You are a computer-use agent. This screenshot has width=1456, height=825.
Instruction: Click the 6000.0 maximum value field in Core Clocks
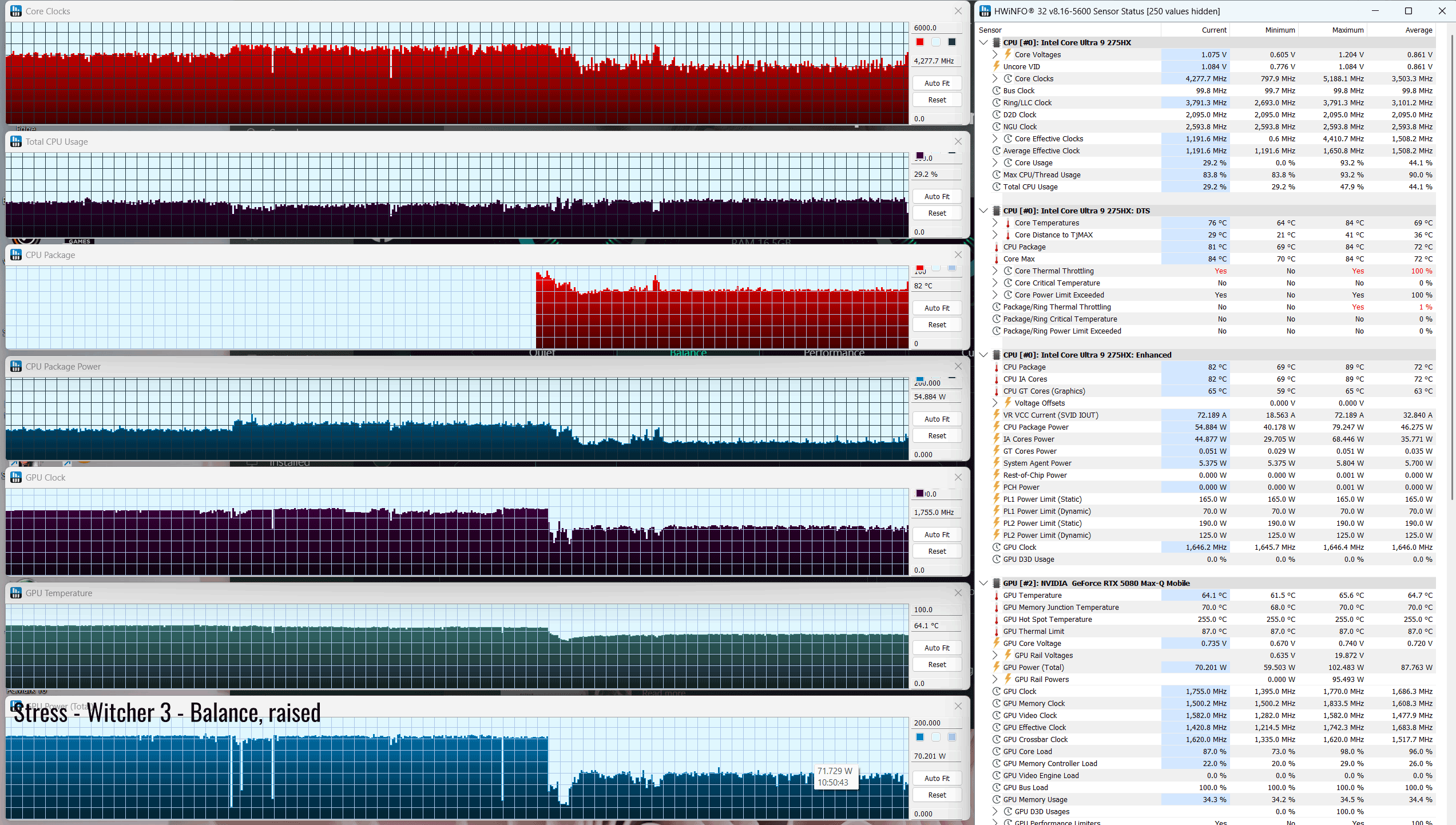(x=937, y=27)
